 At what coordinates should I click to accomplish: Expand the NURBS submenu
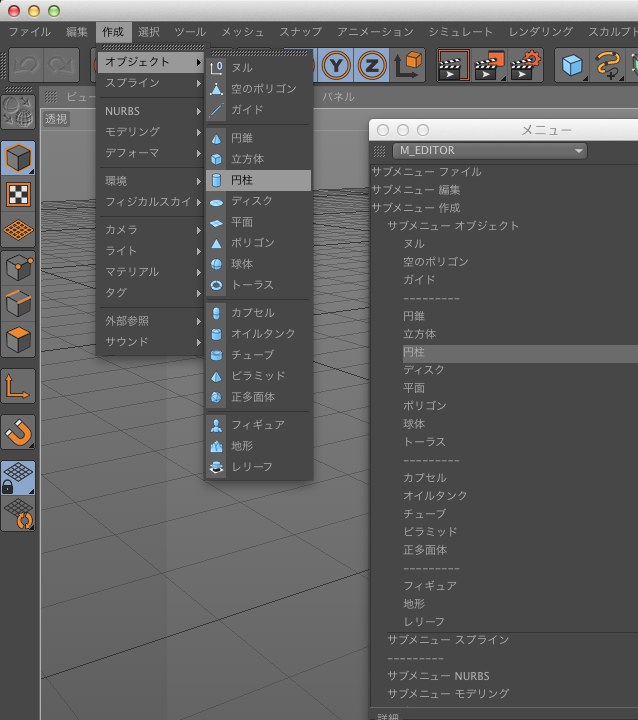151,111
